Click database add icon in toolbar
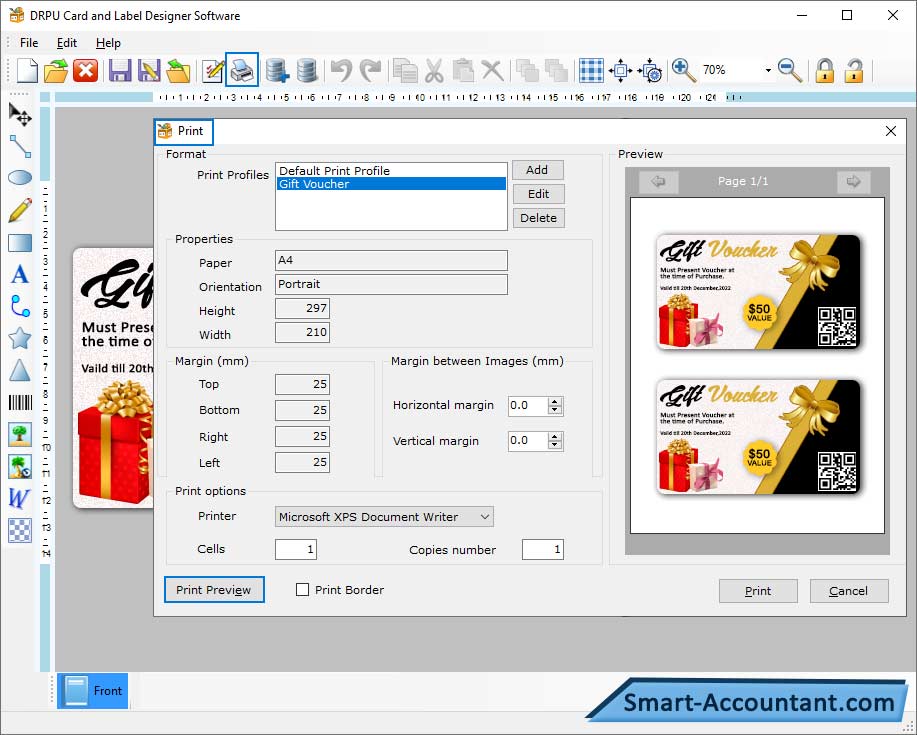Image resolution: width=917 pixels, height=735 pixels. click(277, 71)
